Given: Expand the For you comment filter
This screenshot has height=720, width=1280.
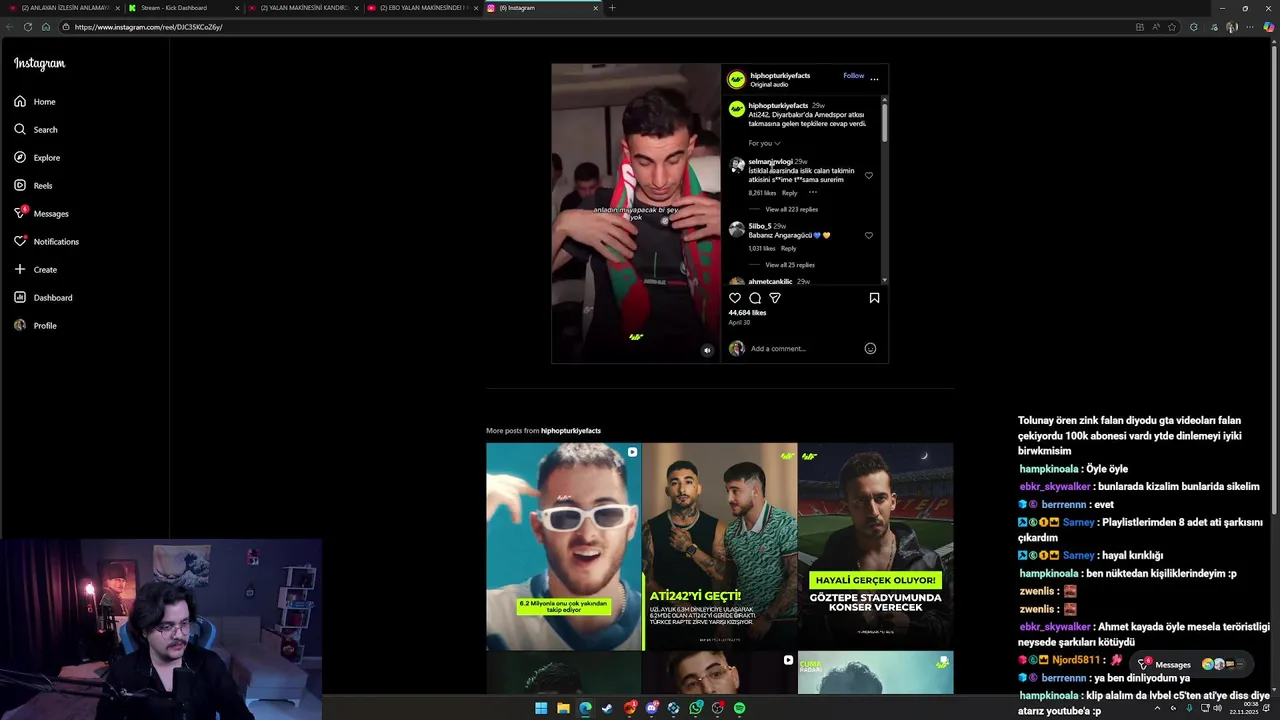Looking at the screenshot, I should point(764,143).
